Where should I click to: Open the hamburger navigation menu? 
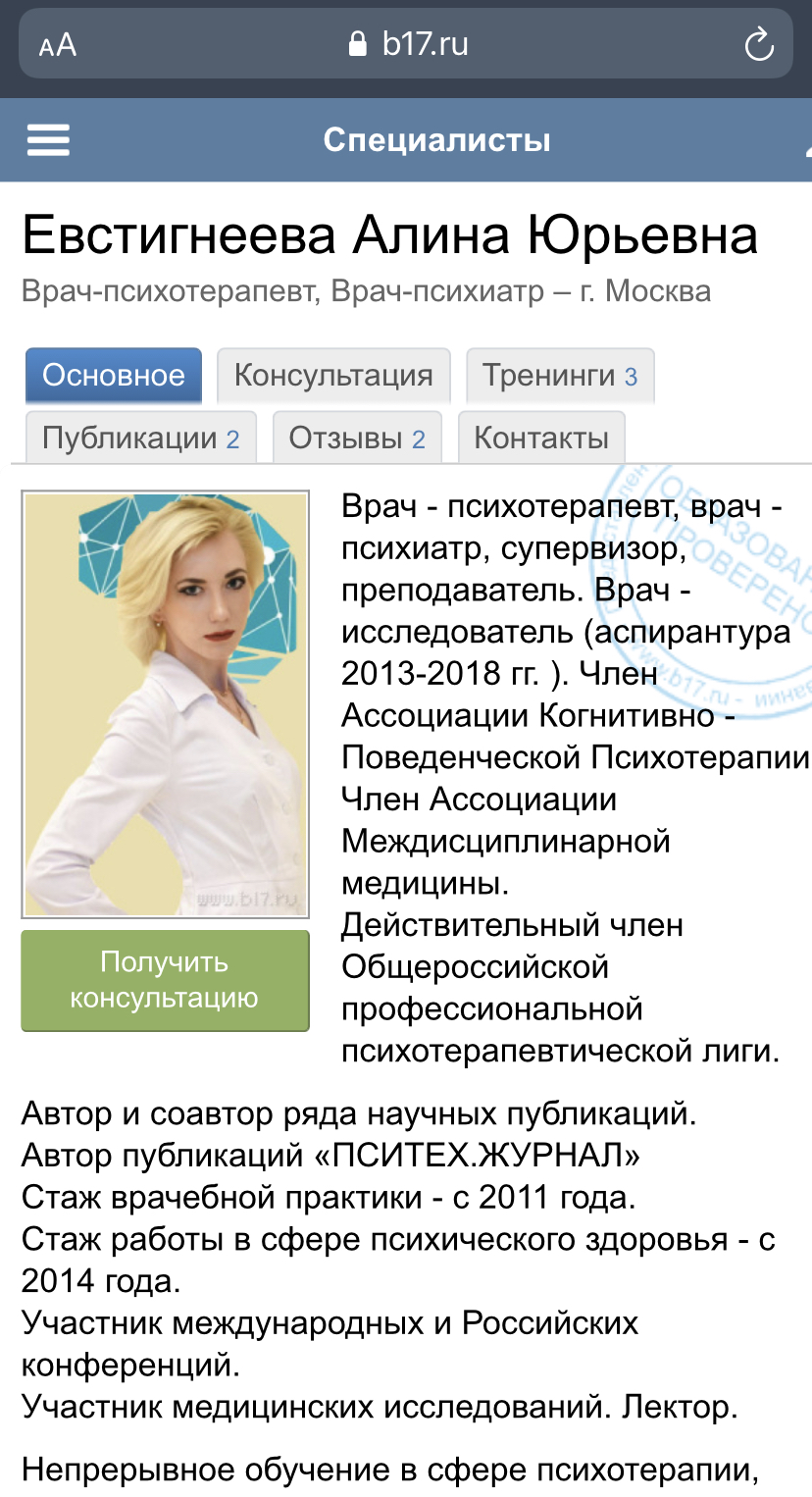[x=48, y=140]
